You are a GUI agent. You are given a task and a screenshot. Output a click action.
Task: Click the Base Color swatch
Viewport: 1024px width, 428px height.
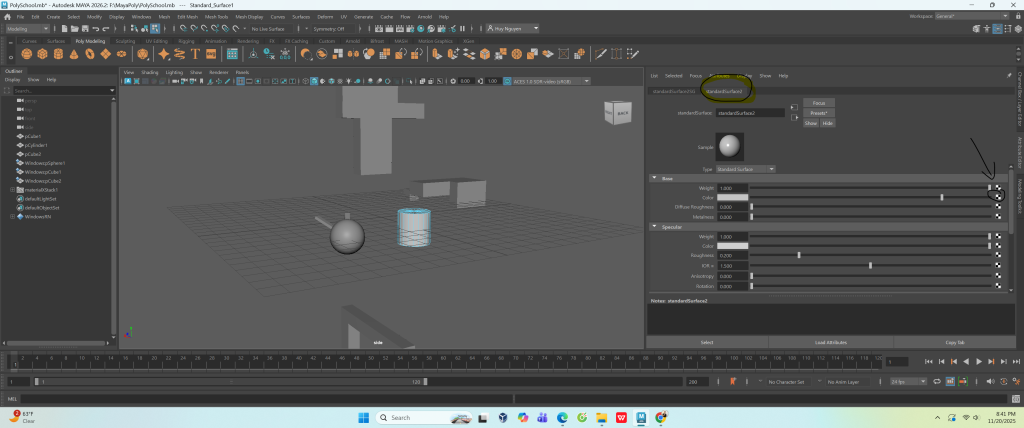pyautogui.click(x=734, y=198)
